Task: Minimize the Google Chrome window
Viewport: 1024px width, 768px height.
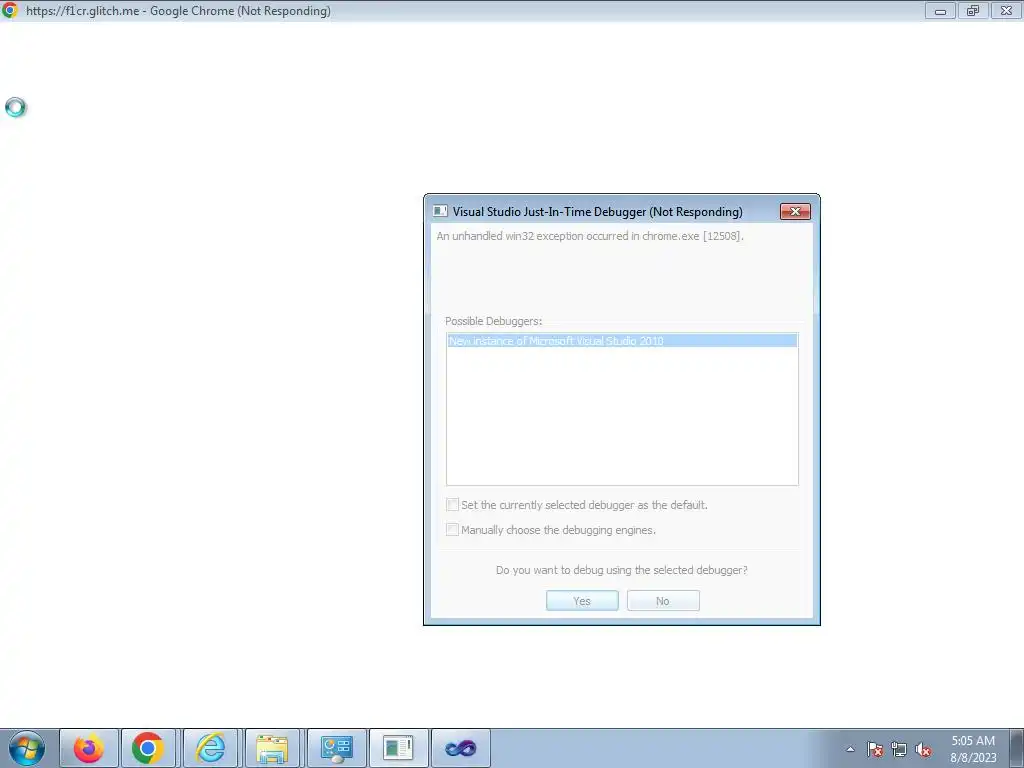Action: tap(940, 10)
